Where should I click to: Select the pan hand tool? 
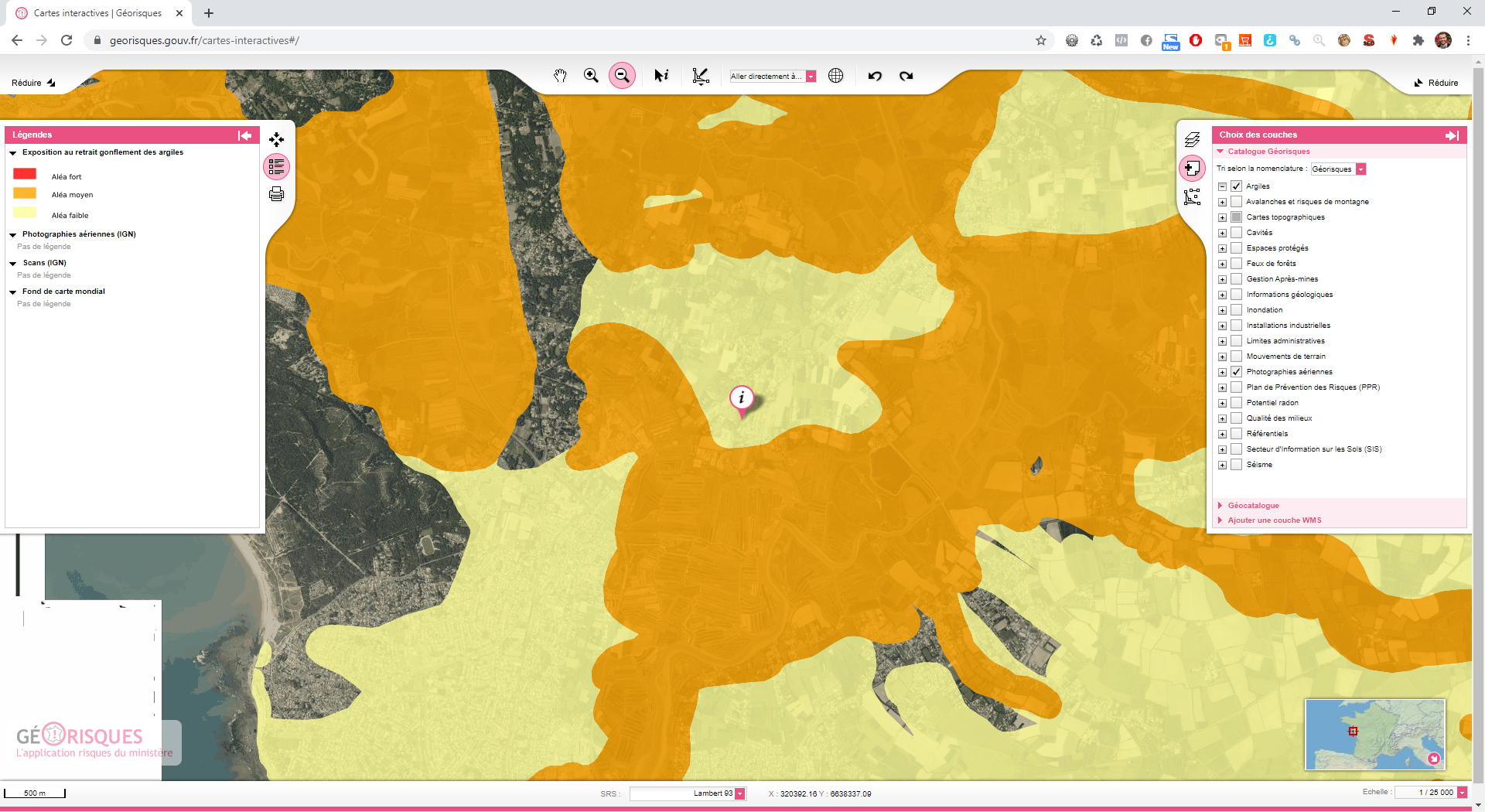[x=560, y=76]
